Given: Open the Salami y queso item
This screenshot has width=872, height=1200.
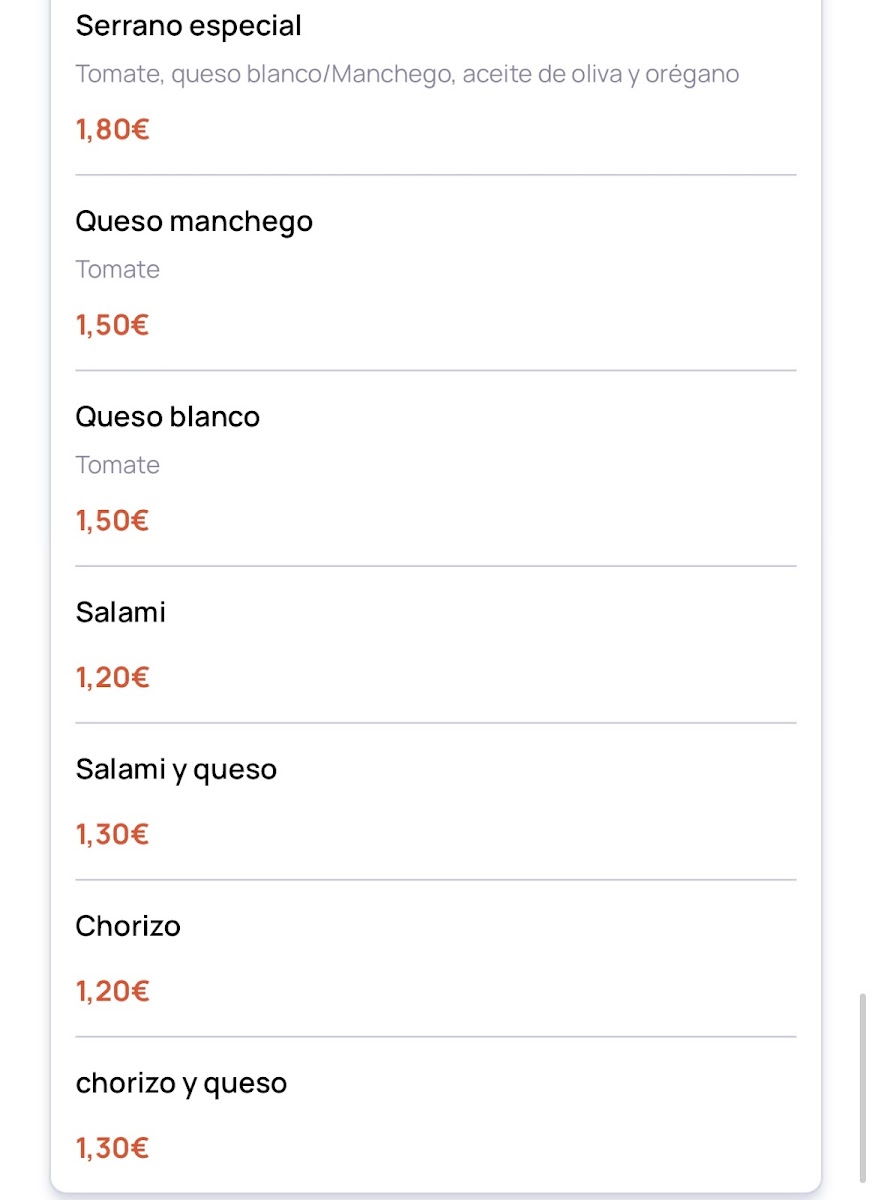Looking at the screenshot, I should point(176,769).
